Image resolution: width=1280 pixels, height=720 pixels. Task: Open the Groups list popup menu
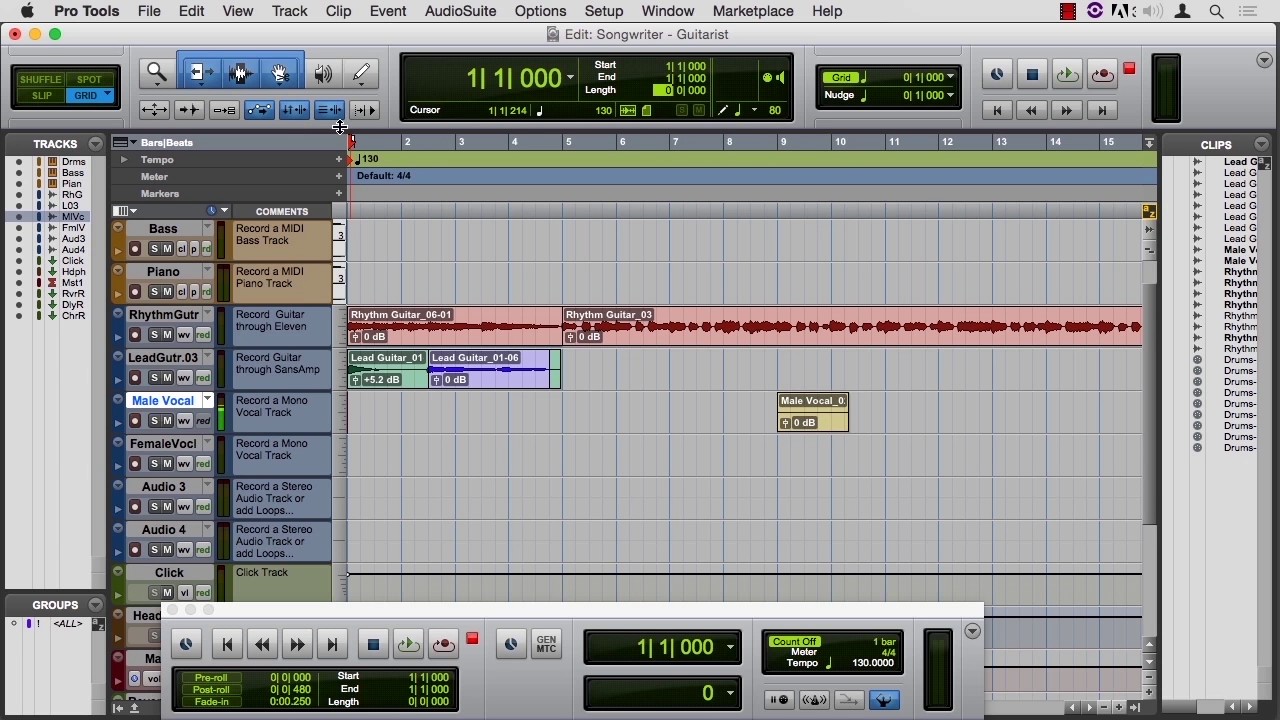click(x=95, y=605)
